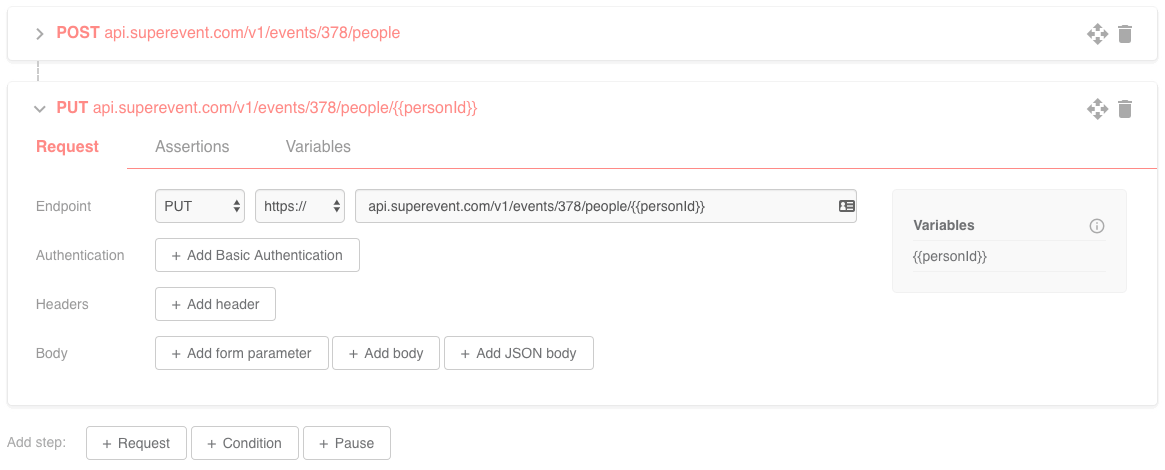This screenshot has height=470, width=1165.
Task: Switch to the Assertions tab
Action: [192, 147]
